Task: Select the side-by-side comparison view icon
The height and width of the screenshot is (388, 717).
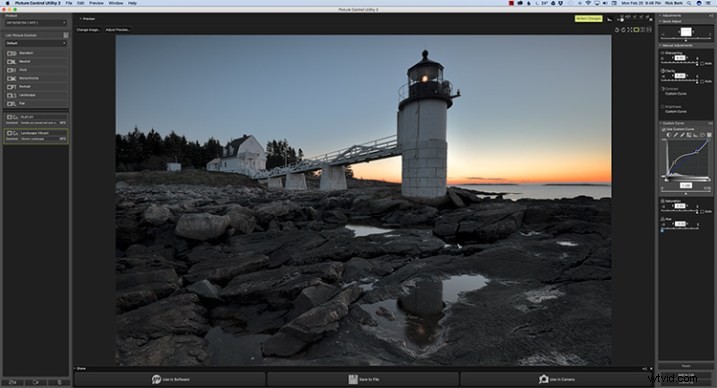Action: 642,30
